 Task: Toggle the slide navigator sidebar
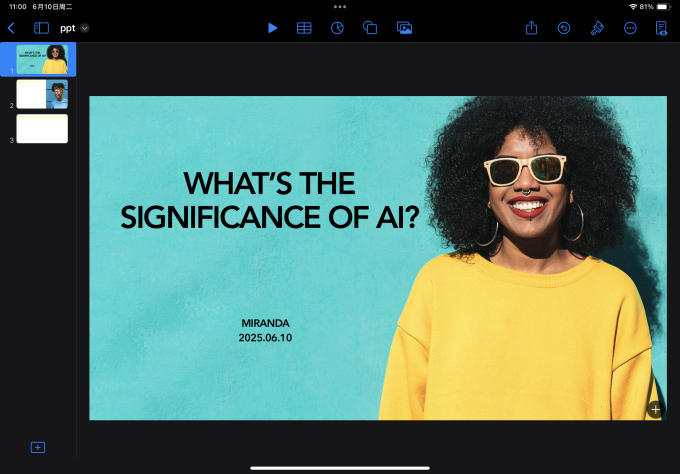41,28
